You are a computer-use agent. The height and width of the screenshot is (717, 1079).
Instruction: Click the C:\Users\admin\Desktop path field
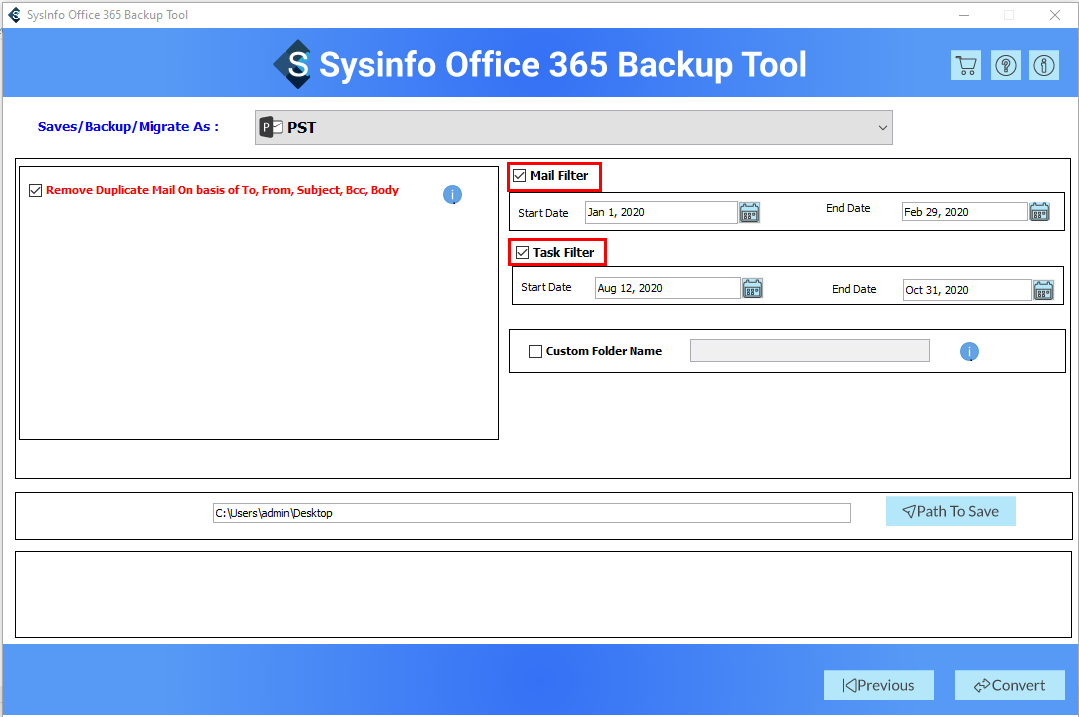[531, 513]
